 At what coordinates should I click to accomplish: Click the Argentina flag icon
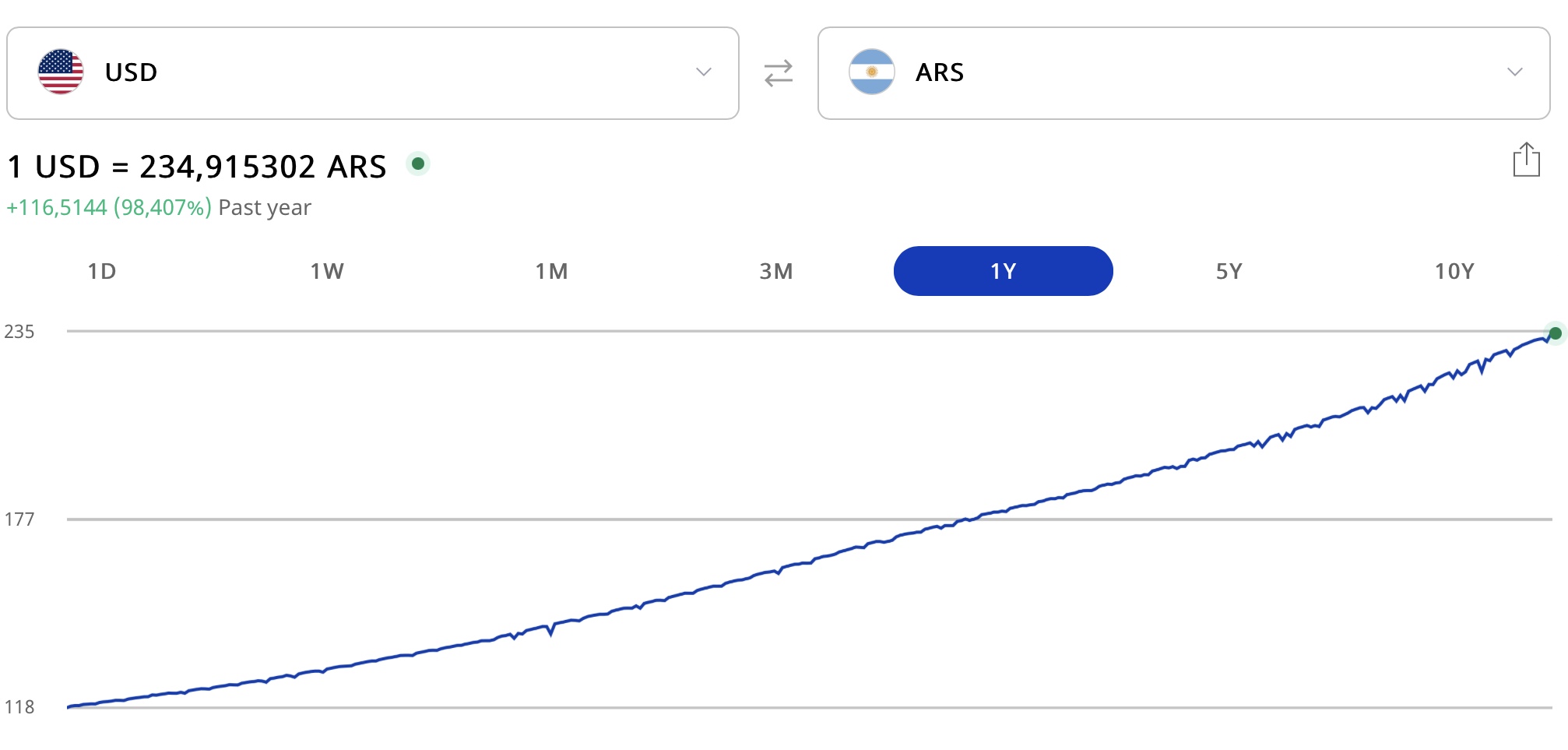871,72
